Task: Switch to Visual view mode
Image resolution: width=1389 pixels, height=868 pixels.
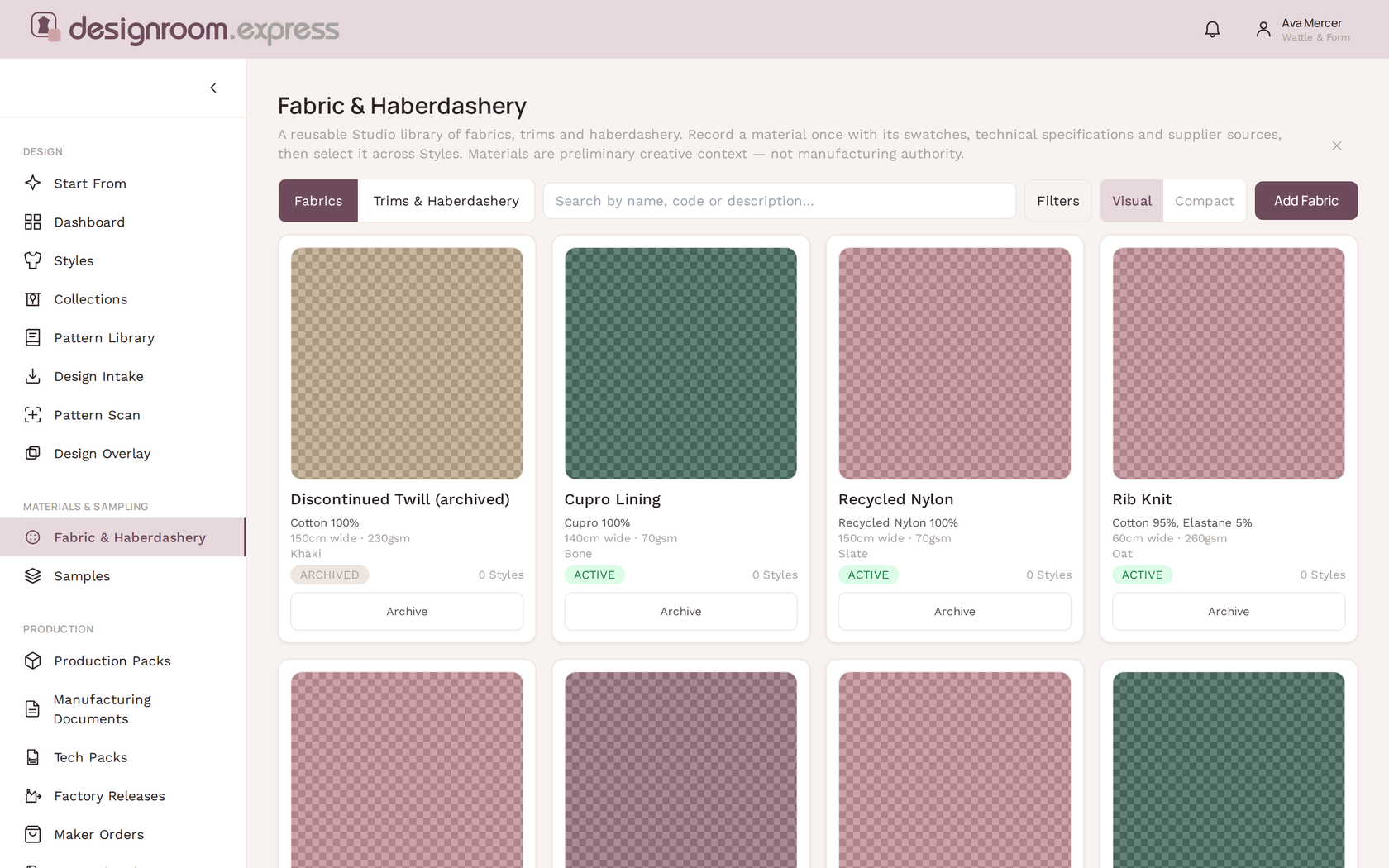Action: coord(1132,201)
